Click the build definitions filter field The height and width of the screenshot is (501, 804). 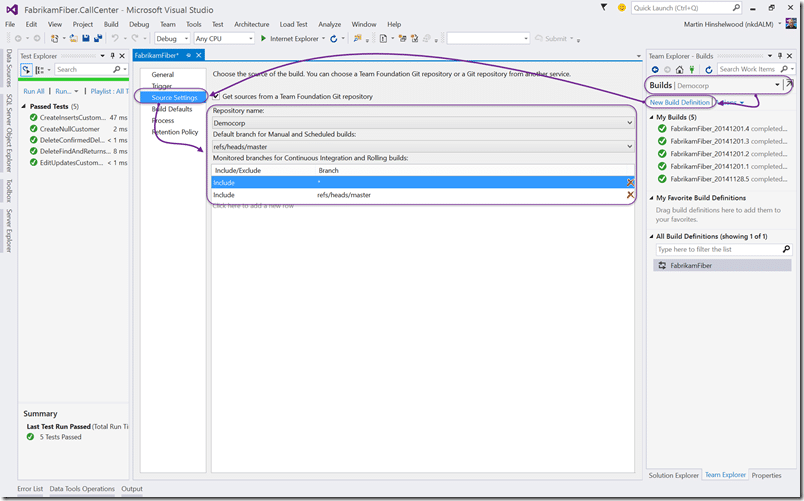coord(723,249)
